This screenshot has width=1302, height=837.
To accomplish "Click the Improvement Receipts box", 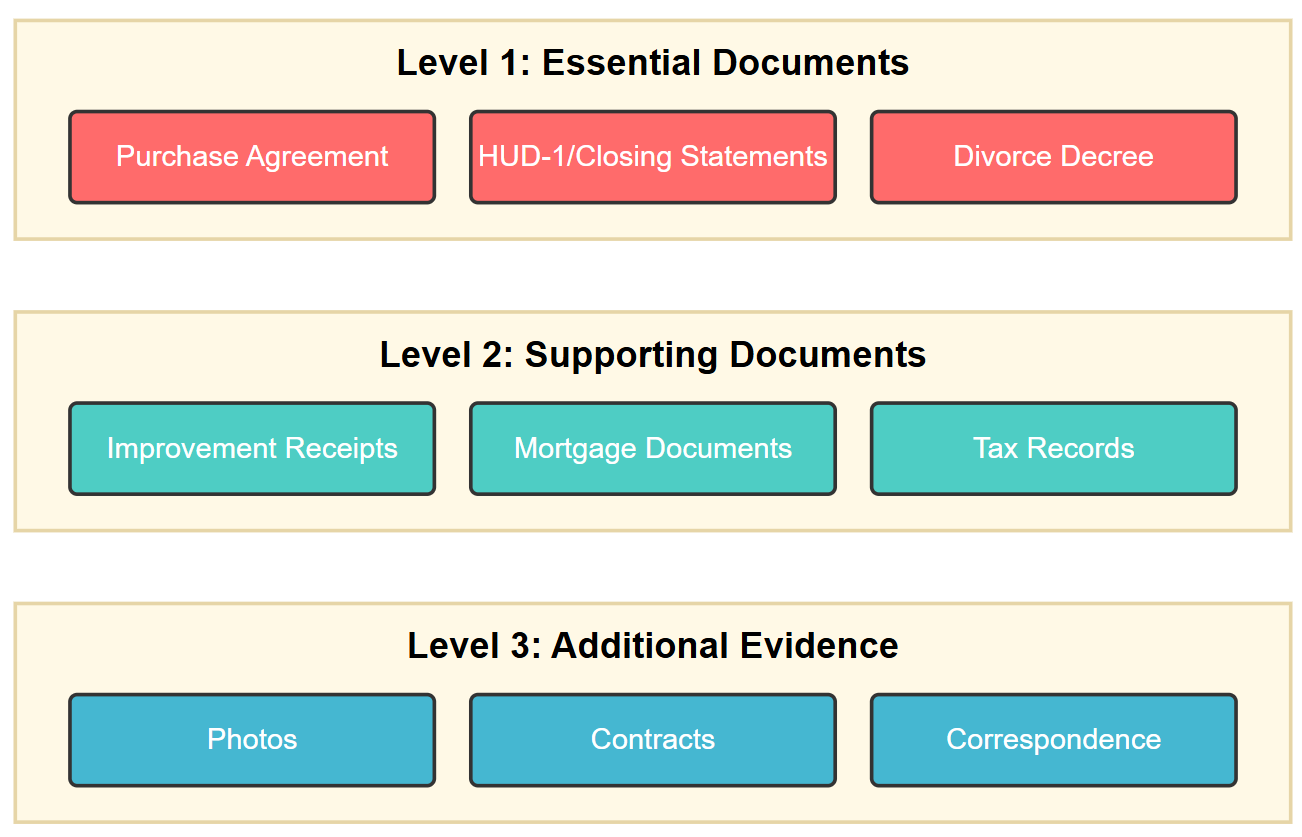I will click(x=251, y=448).
